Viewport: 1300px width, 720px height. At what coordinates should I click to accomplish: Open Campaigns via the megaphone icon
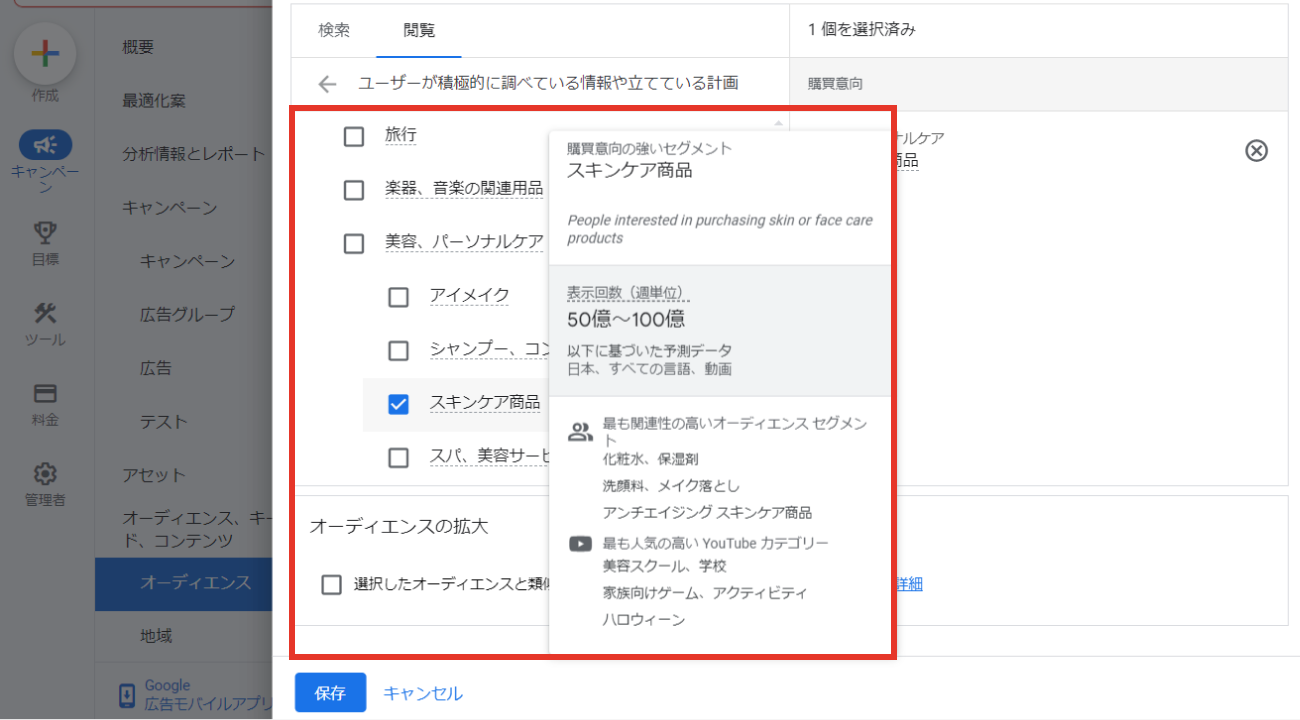point(45,145)
